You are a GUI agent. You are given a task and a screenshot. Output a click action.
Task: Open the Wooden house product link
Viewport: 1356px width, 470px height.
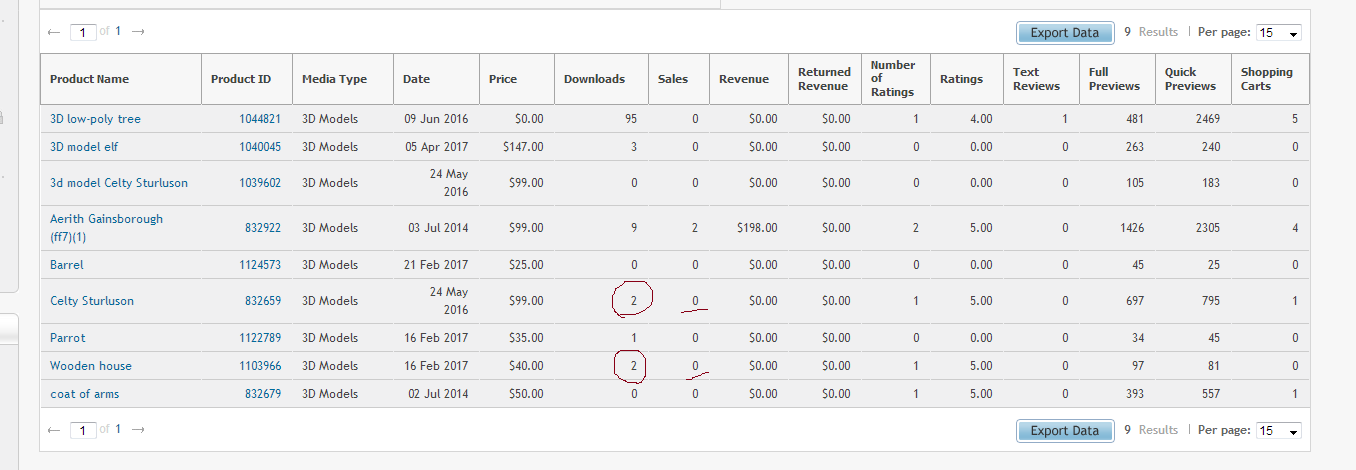pyautogui.click(x=91, y=366)
